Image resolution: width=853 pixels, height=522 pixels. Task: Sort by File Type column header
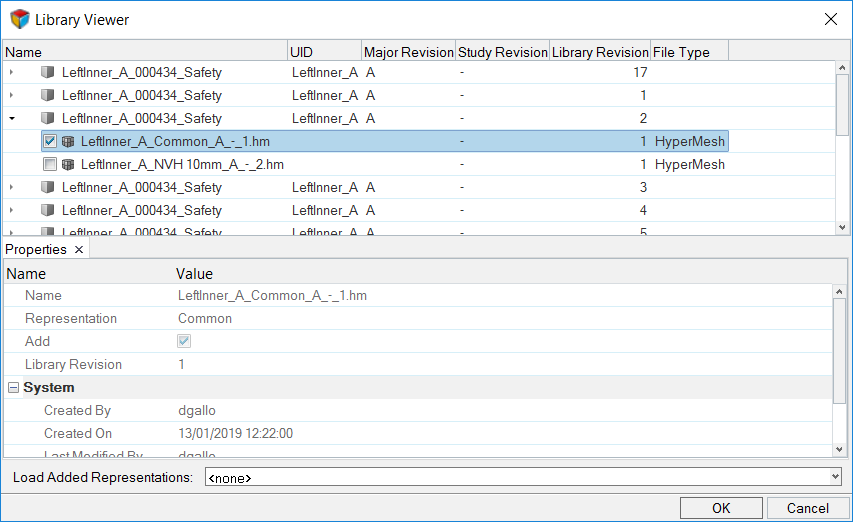pyautogui.click(x=689, y=52)
